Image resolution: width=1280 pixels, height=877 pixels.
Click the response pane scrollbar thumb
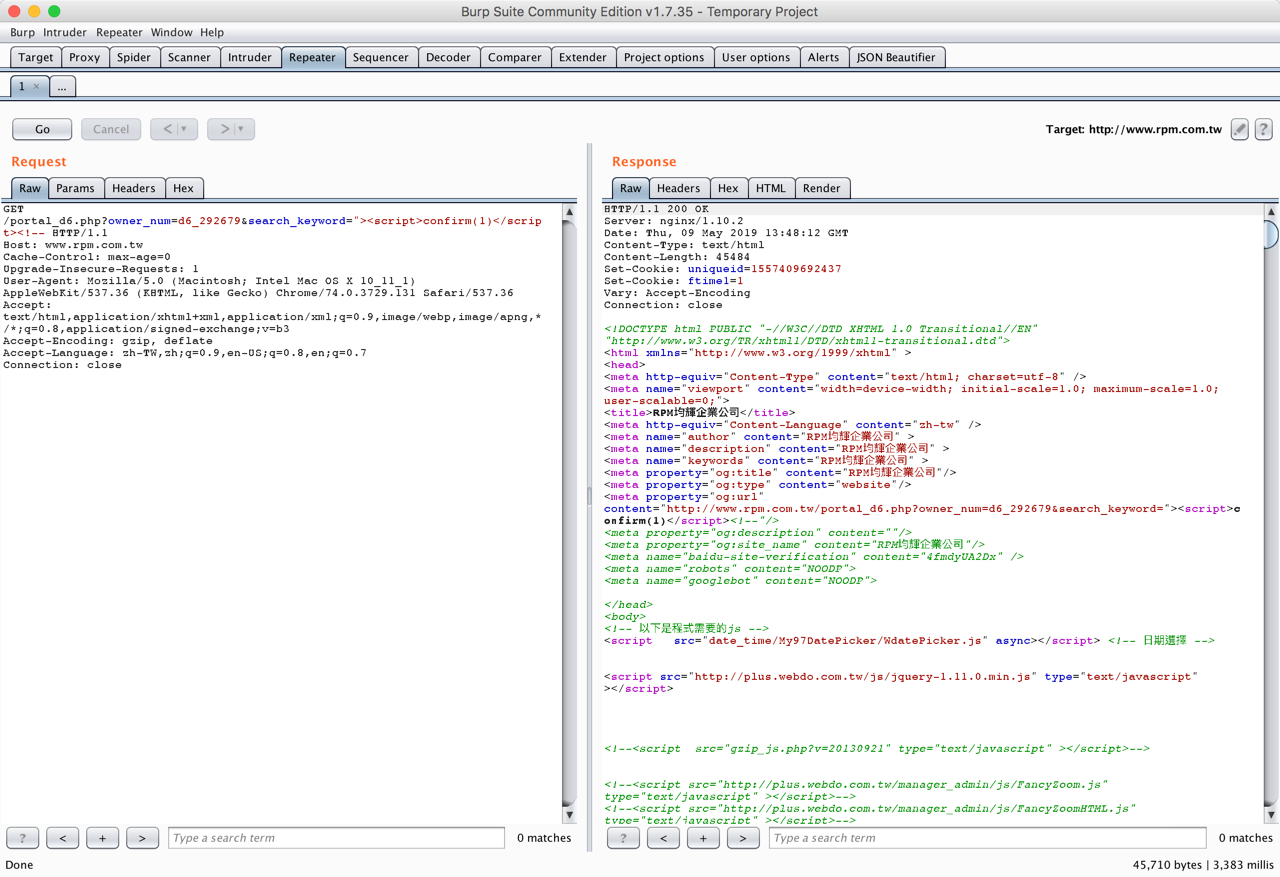1271,233
